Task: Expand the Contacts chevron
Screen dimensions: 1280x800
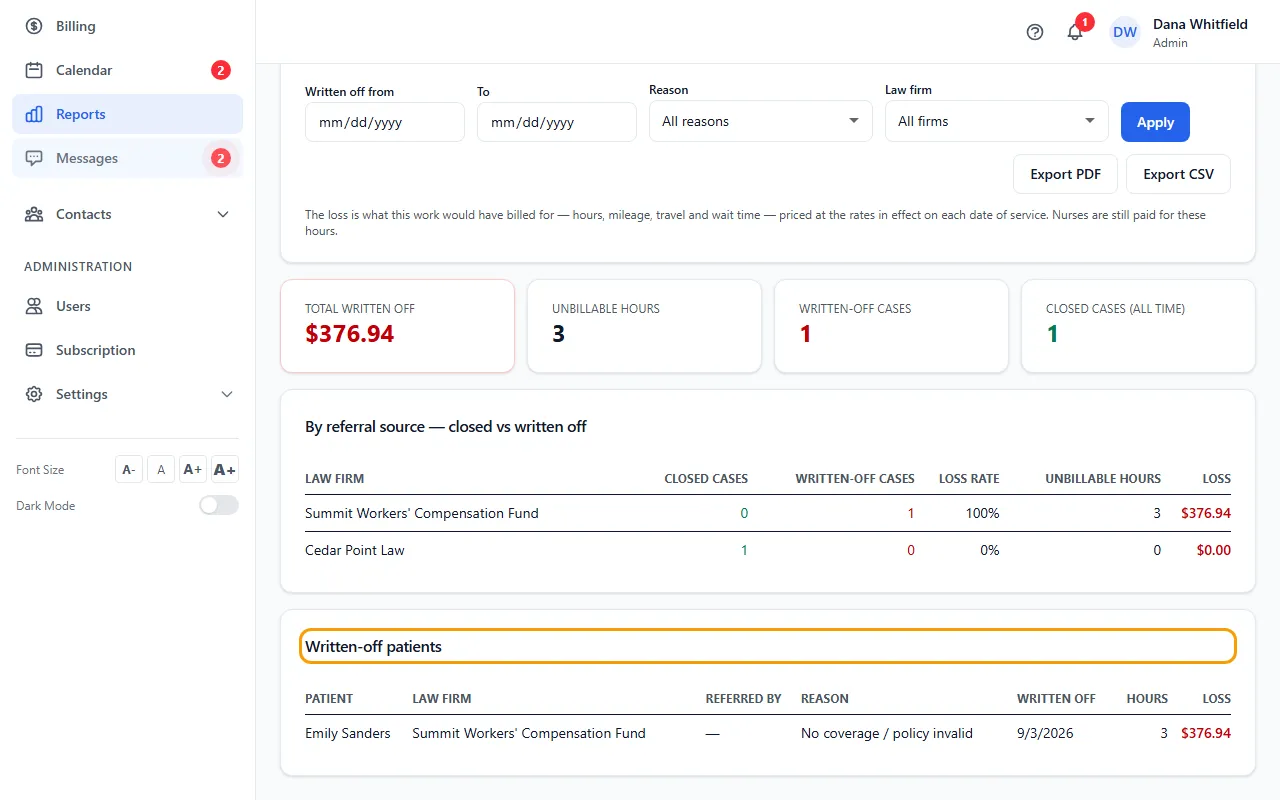Action: tap(223, 214)
